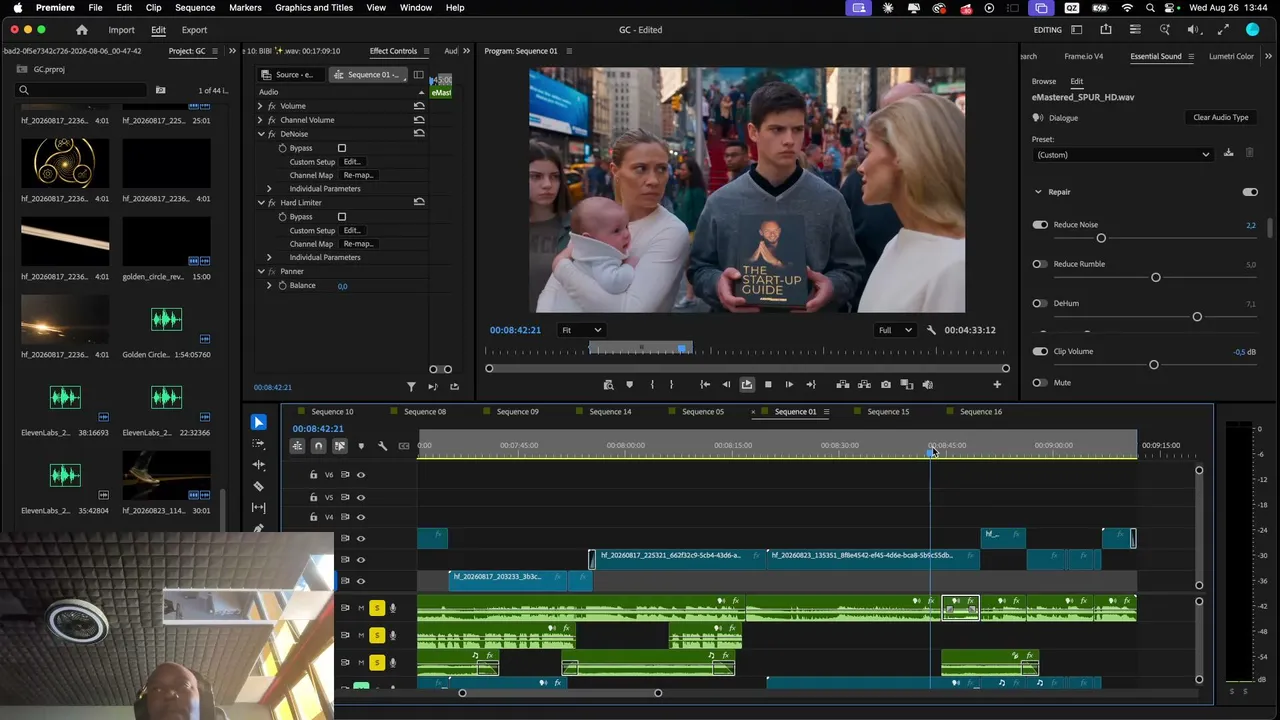Image resolution: width=1280 pixels, height=720 pixels.
Task: Click DeNoise Custom Setup Edit button
Action: pos(352,162)
